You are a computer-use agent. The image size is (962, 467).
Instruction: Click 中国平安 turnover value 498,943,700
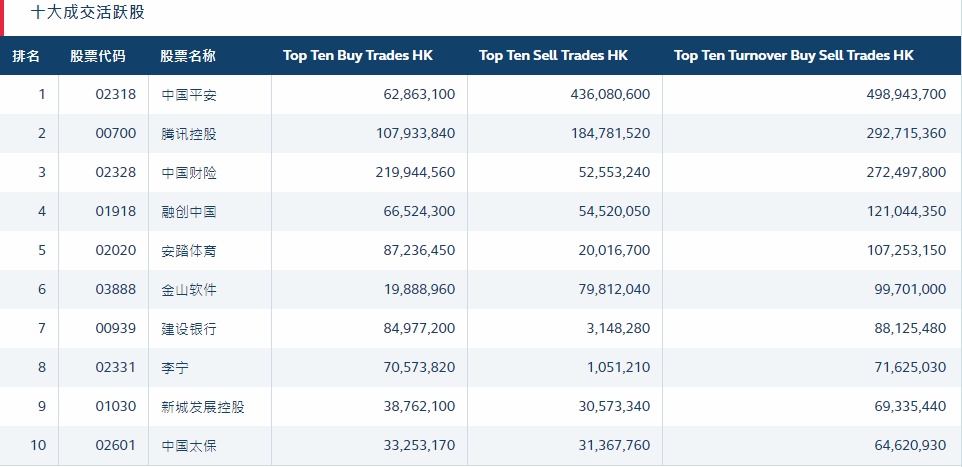click(895, 95)
